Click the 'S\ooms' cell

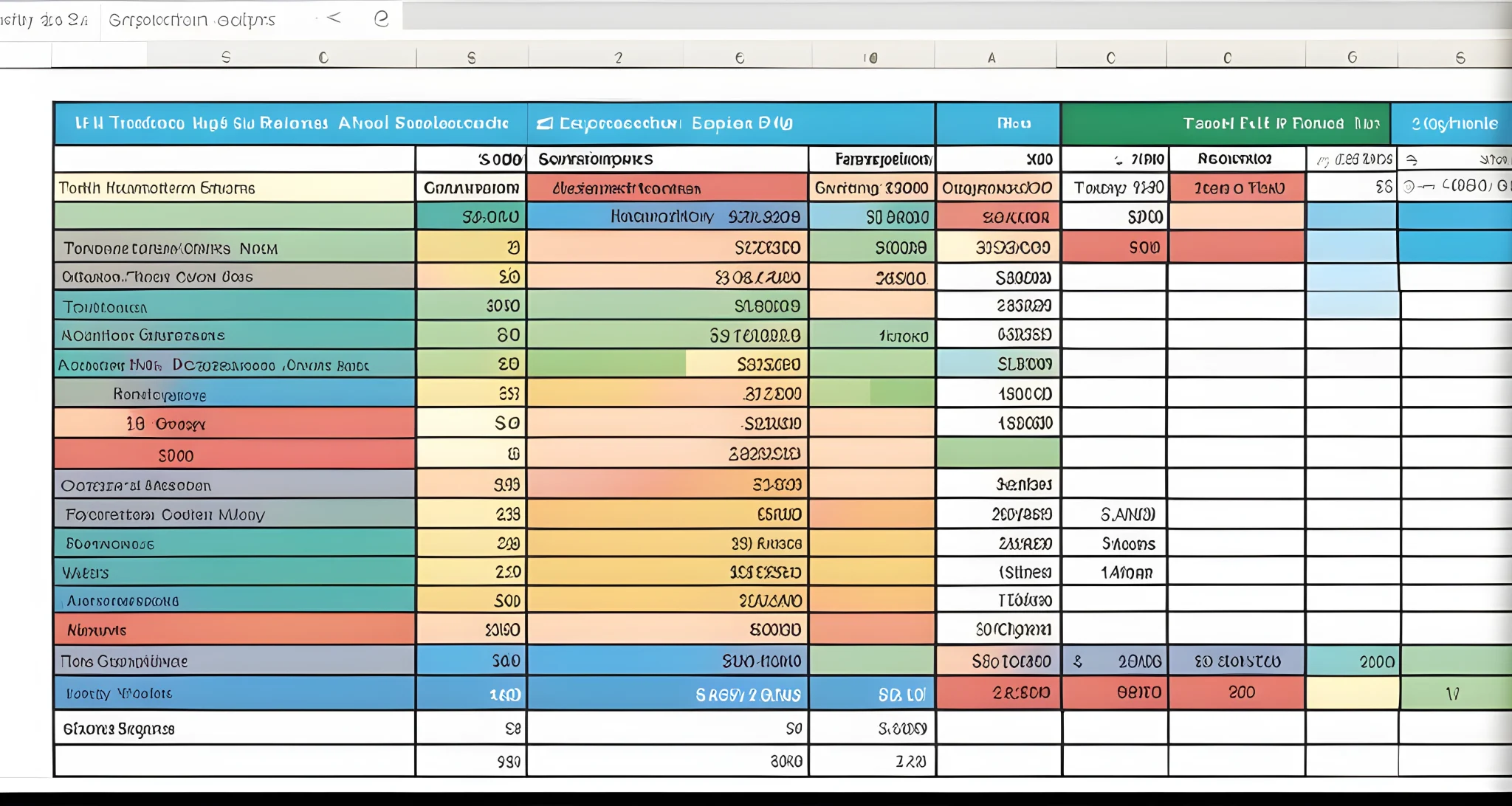point(1115,544)
